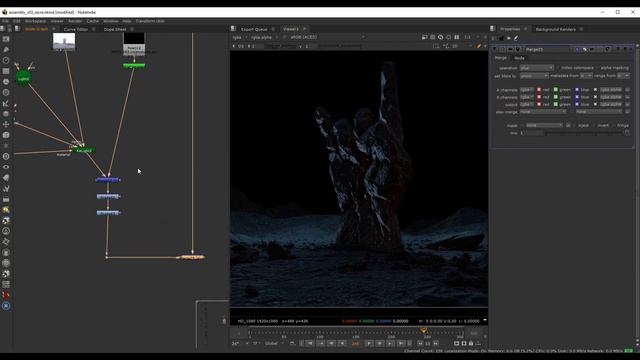Select the green circular Light node
Viewport: 640px width, 360px height.
tap(23, 78)
